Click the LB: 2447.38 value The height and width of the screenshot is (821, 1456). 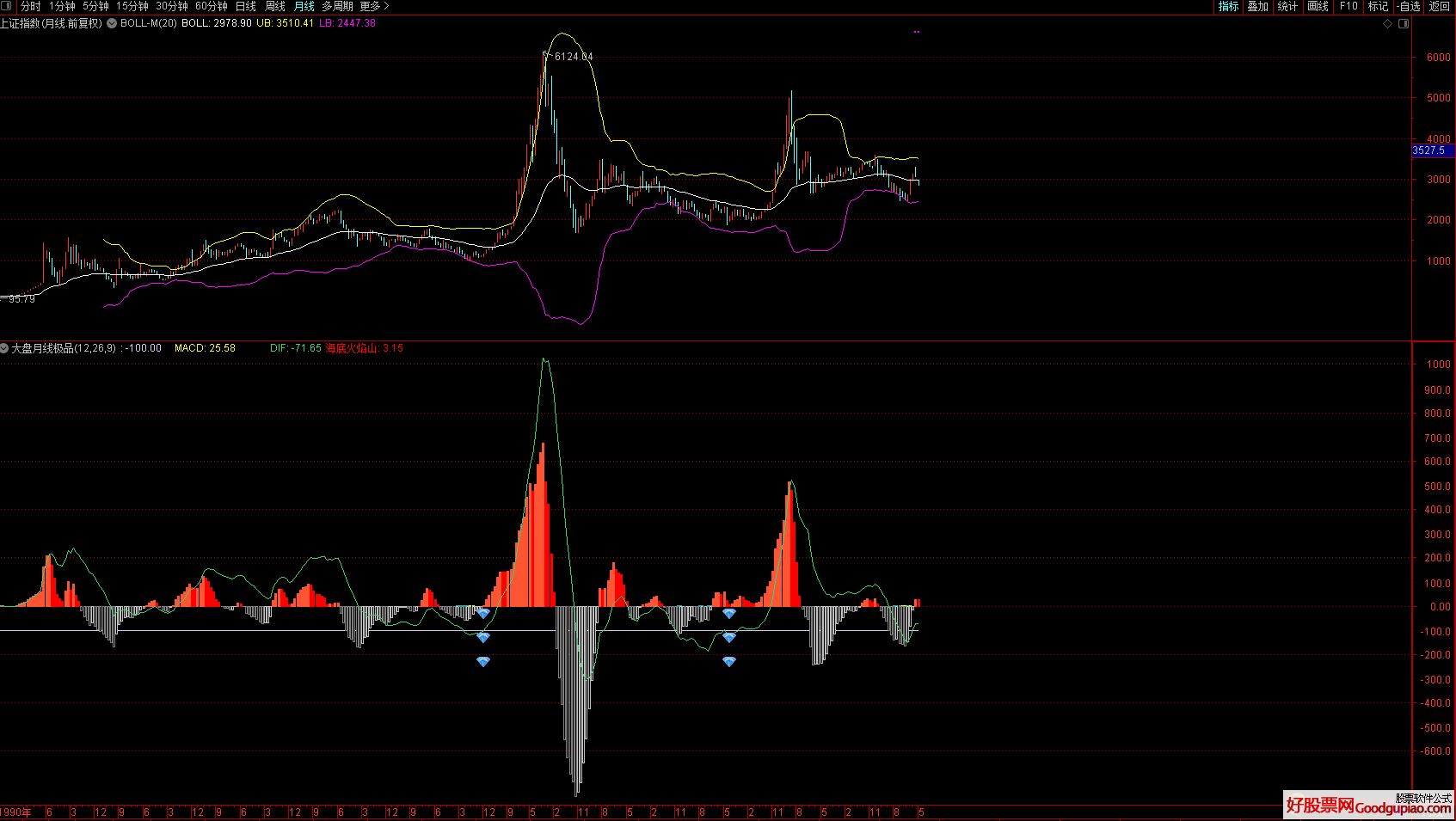coord(347,23)
